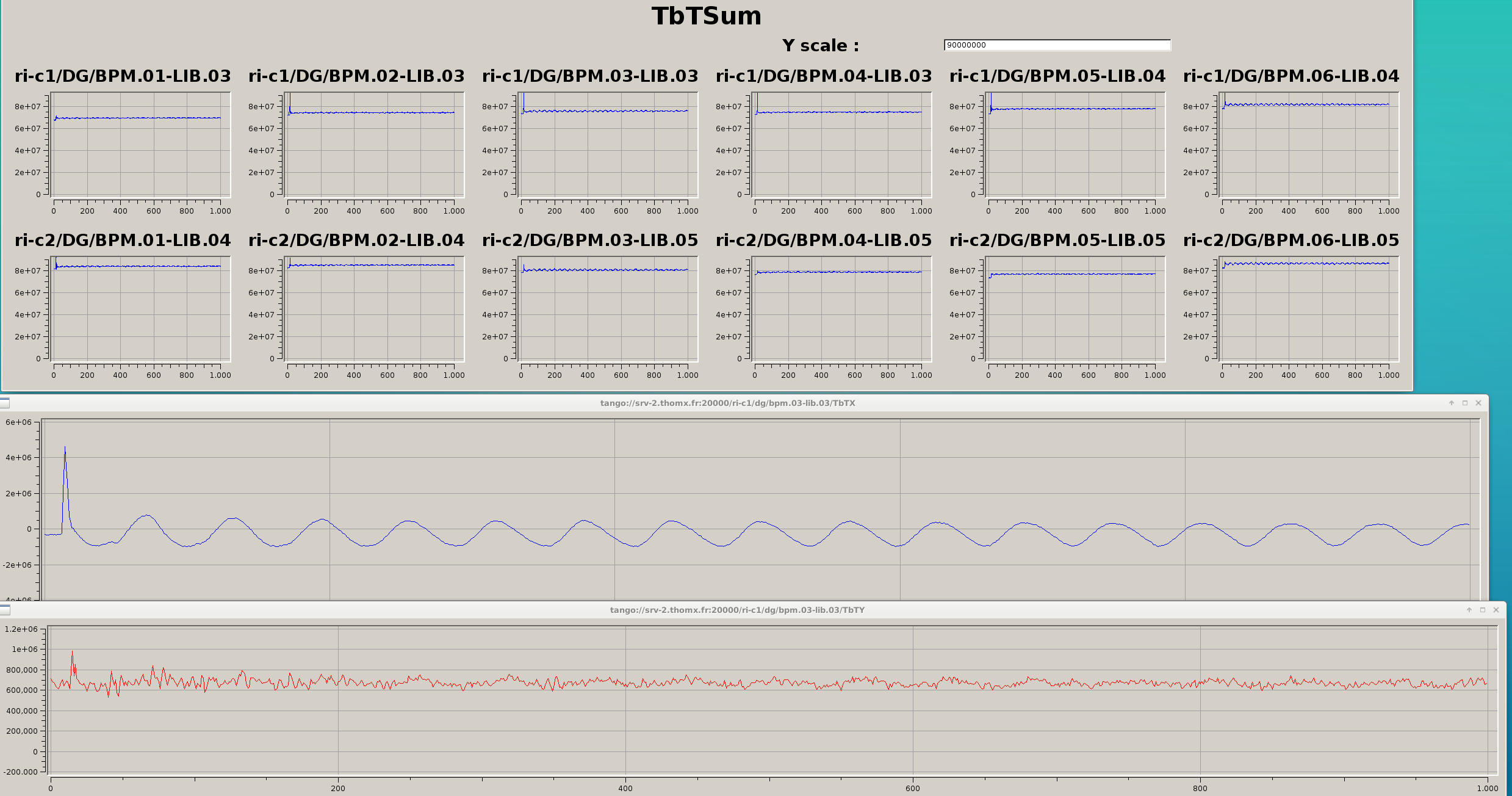Viewport: 1512px width, 796px height.
Task: Select the ri-c2 BPM.05-LIB.05 plot
Action: [x=1075, y=309]
